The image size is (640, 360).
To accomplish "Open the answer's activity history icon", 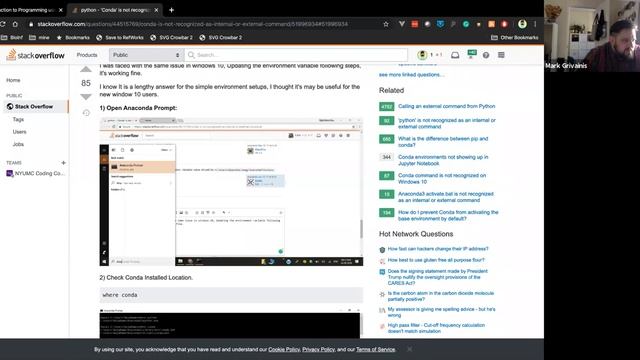I will [x=86, y=113].
